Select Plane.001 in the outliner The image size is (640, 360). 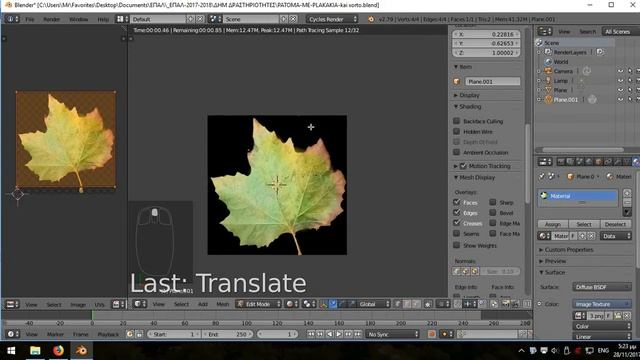(x=565, y=100)
